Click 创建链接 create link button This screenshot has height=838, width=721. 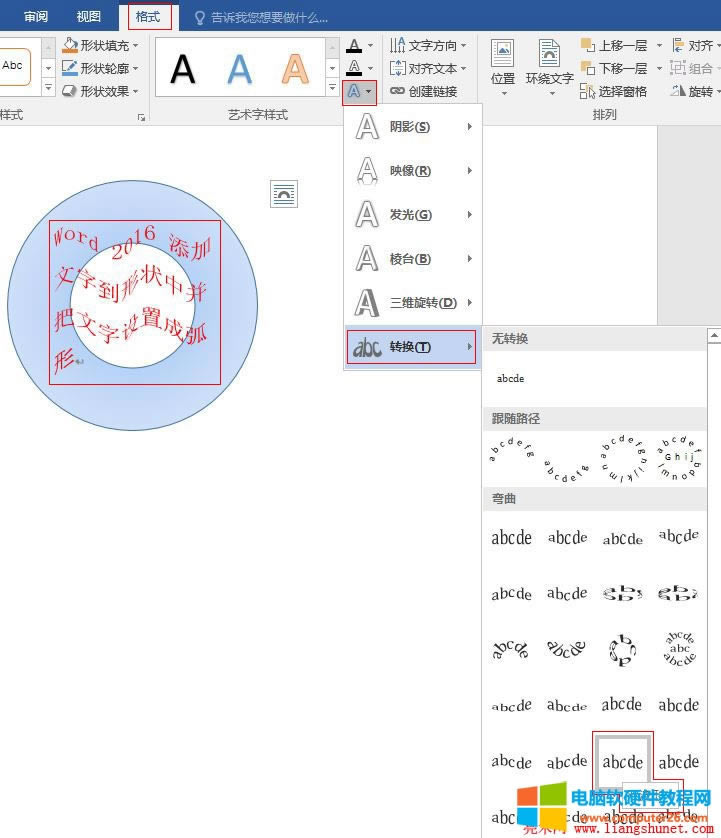click(423, 91)
